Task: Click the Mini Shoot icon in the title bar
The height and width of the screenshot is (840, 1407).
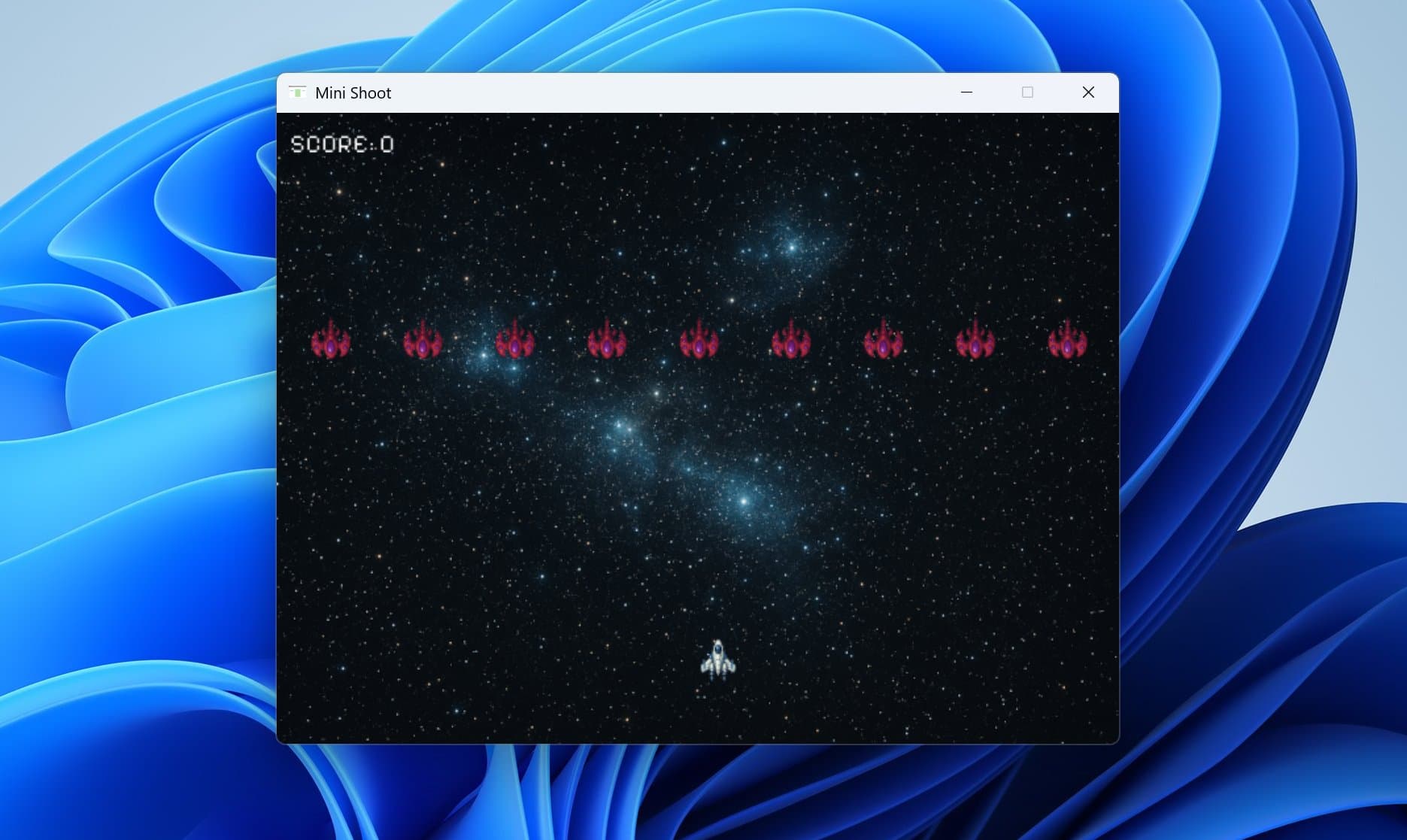Action: tap(296, 92)
